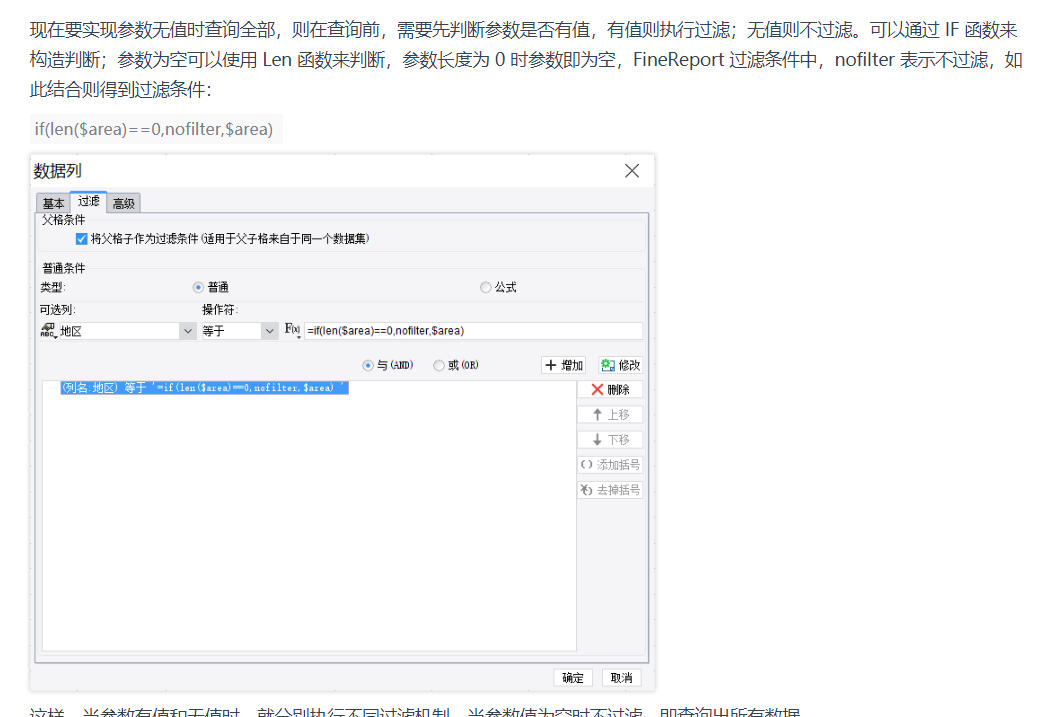Image resolution: width=1042 pixels, height=717 pixels.
Task: Open the 等于 operator dropdown
Action: pyautogui.click(x=269, y=330)
